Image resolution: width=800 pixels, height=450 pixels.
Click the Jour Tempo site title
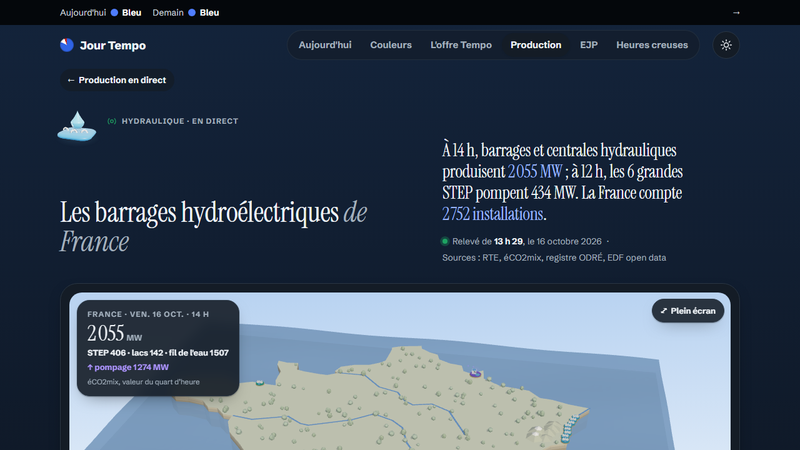(113, 45)
